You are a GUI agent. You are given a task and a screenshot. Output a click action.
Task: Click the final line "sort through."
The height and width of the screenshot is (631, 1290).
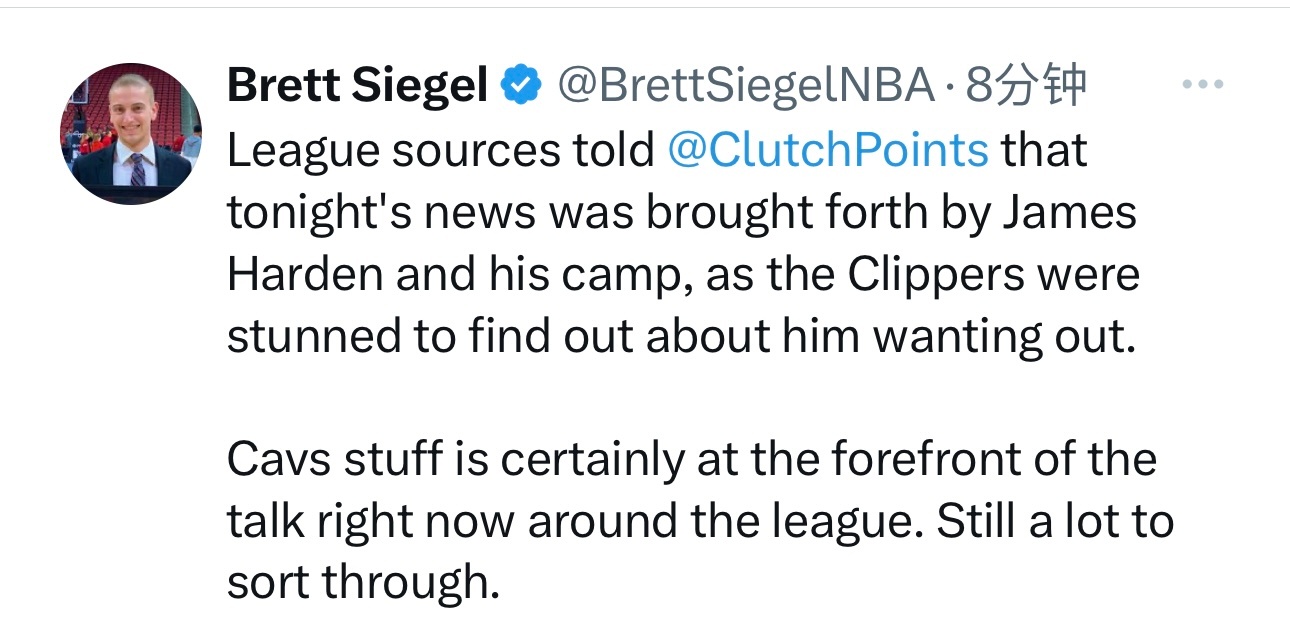click(362, 583)
